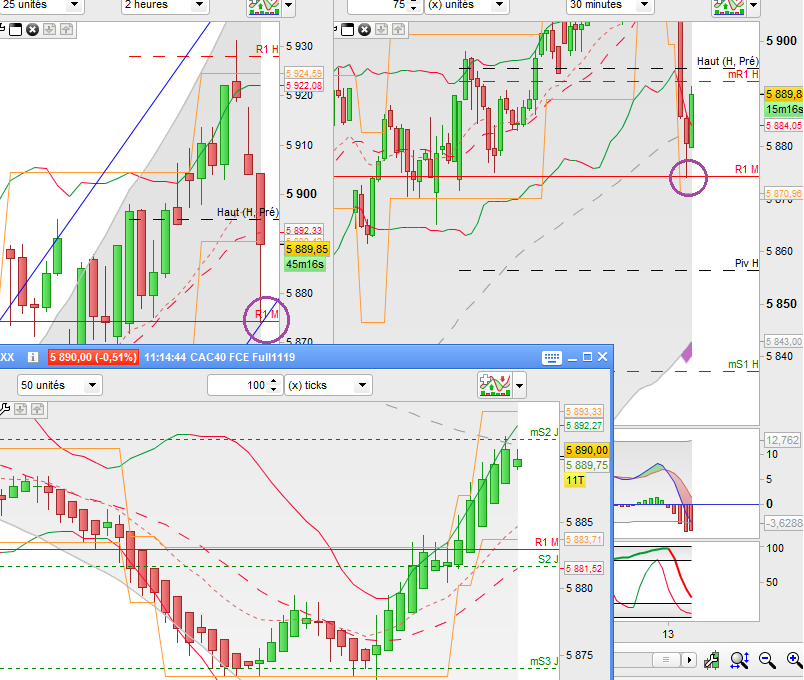This screenshot has width=804, height=680.
Task: Expand arrow beside ticks chart indicator icon
Action: (519, 386)
